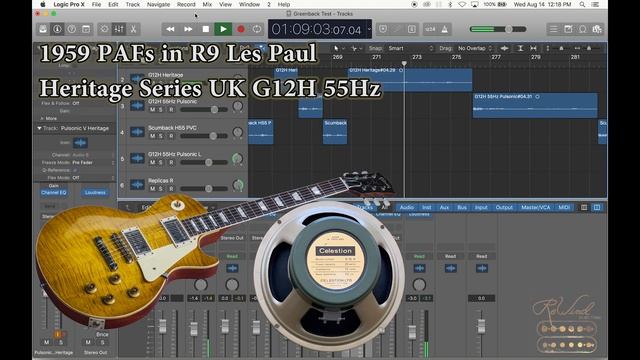Select the G12H Heritage#04.29 audio region
This screenshot has height=360, width=640.
click(410, 79)
